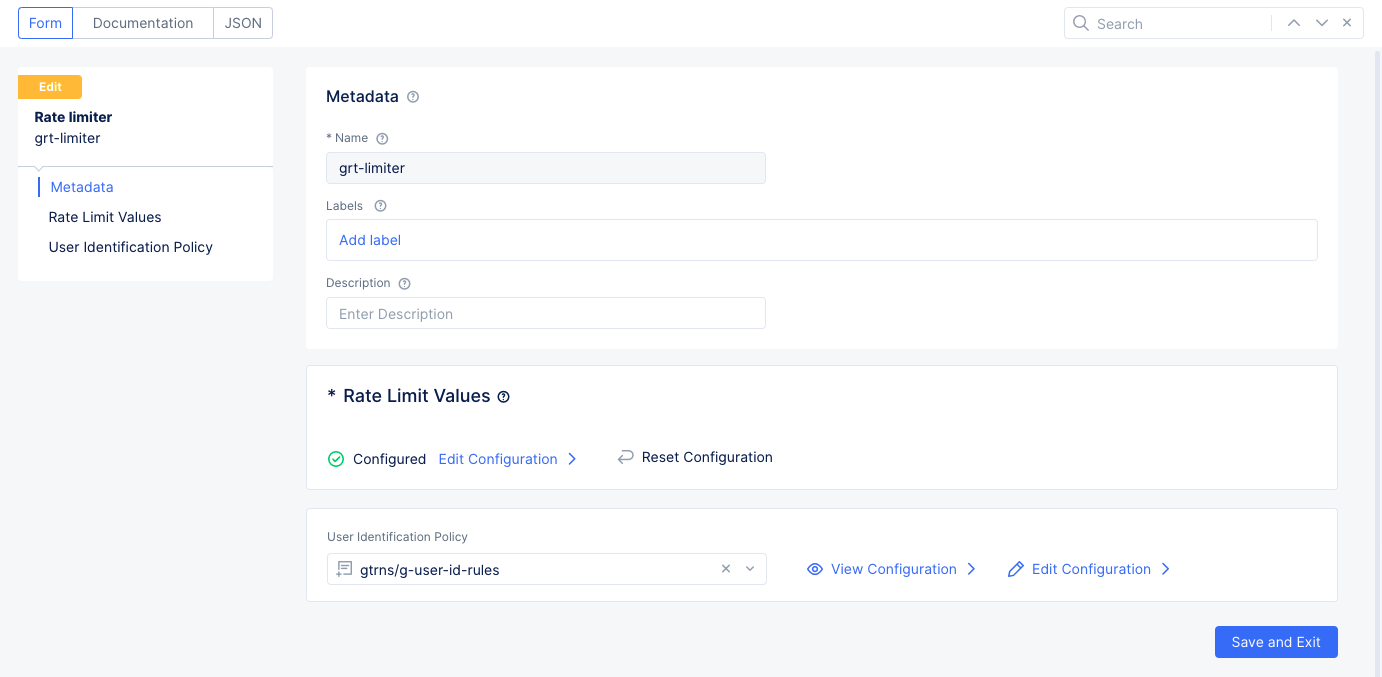Select Metadata in the side navigation
Viewport: 1382px width, 677px height.
pyautogui.click(x=82, y=187)
